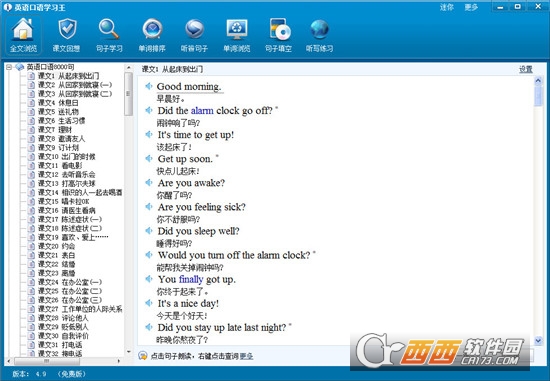Select lesson 课文11 看电影

coord(60,165)
